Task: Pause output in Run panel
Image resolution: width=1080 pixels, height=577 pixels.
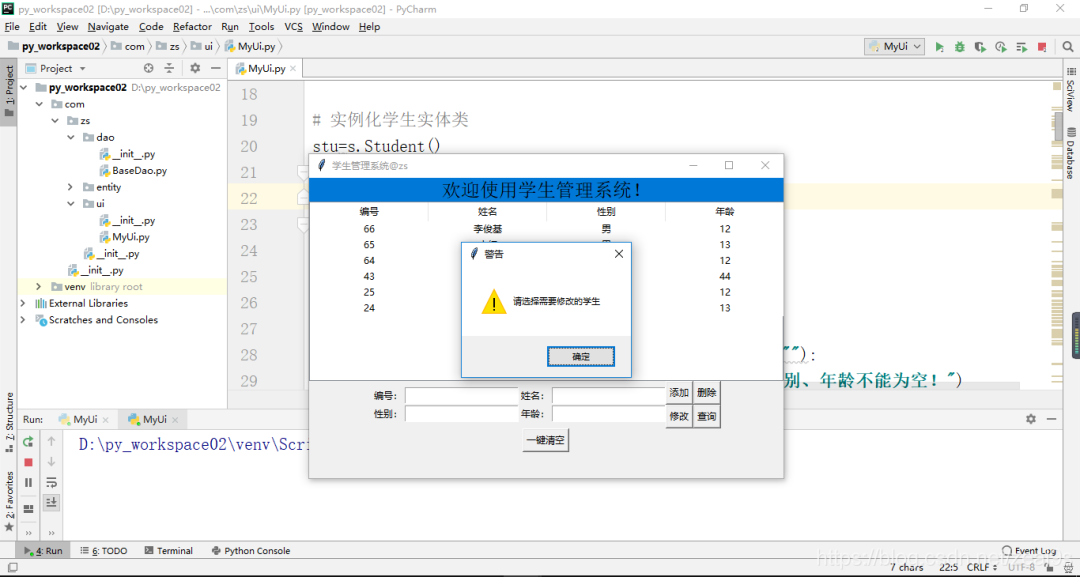Action: coord(28,483)
